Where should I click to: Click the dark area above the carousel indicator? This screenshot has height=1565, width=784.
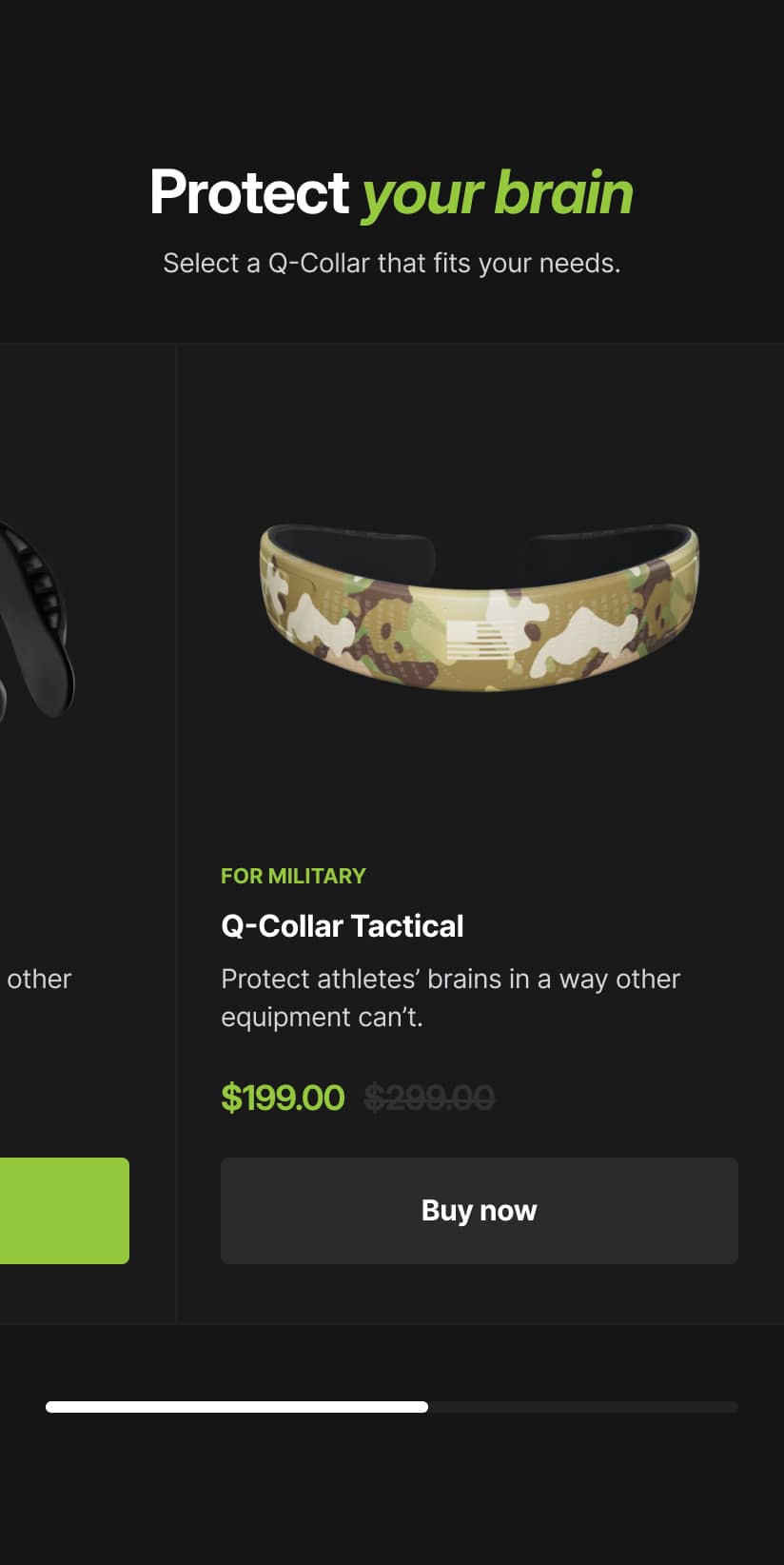[x=392, y=1352]
